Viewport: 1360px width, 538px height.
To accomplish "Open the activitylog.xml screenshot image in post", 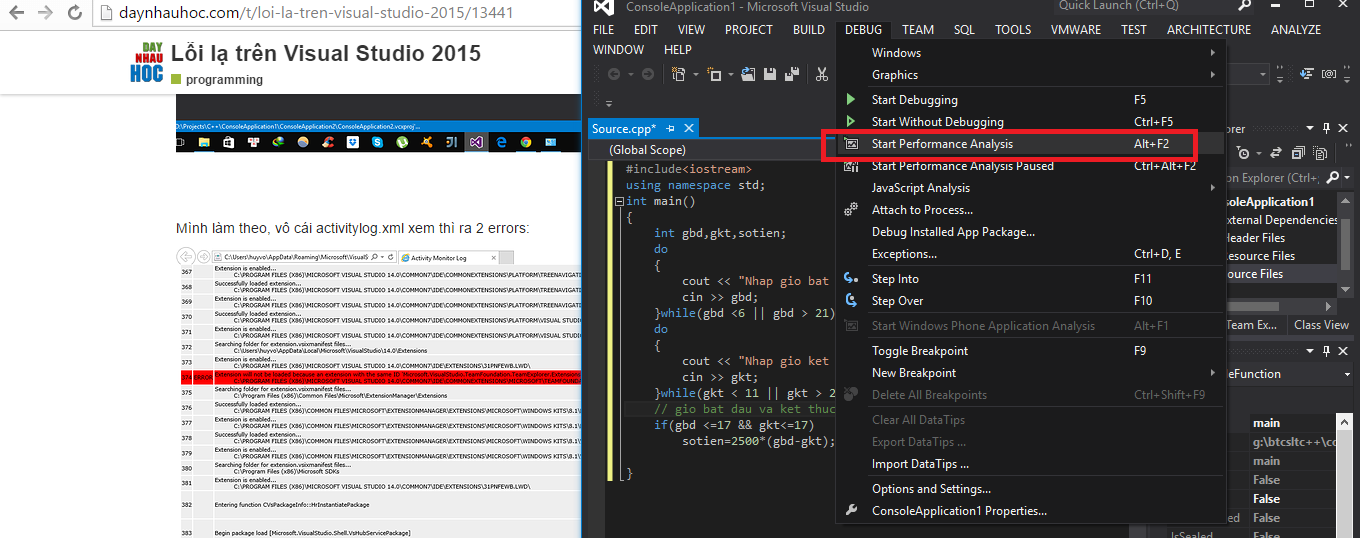I will (378, 392).
